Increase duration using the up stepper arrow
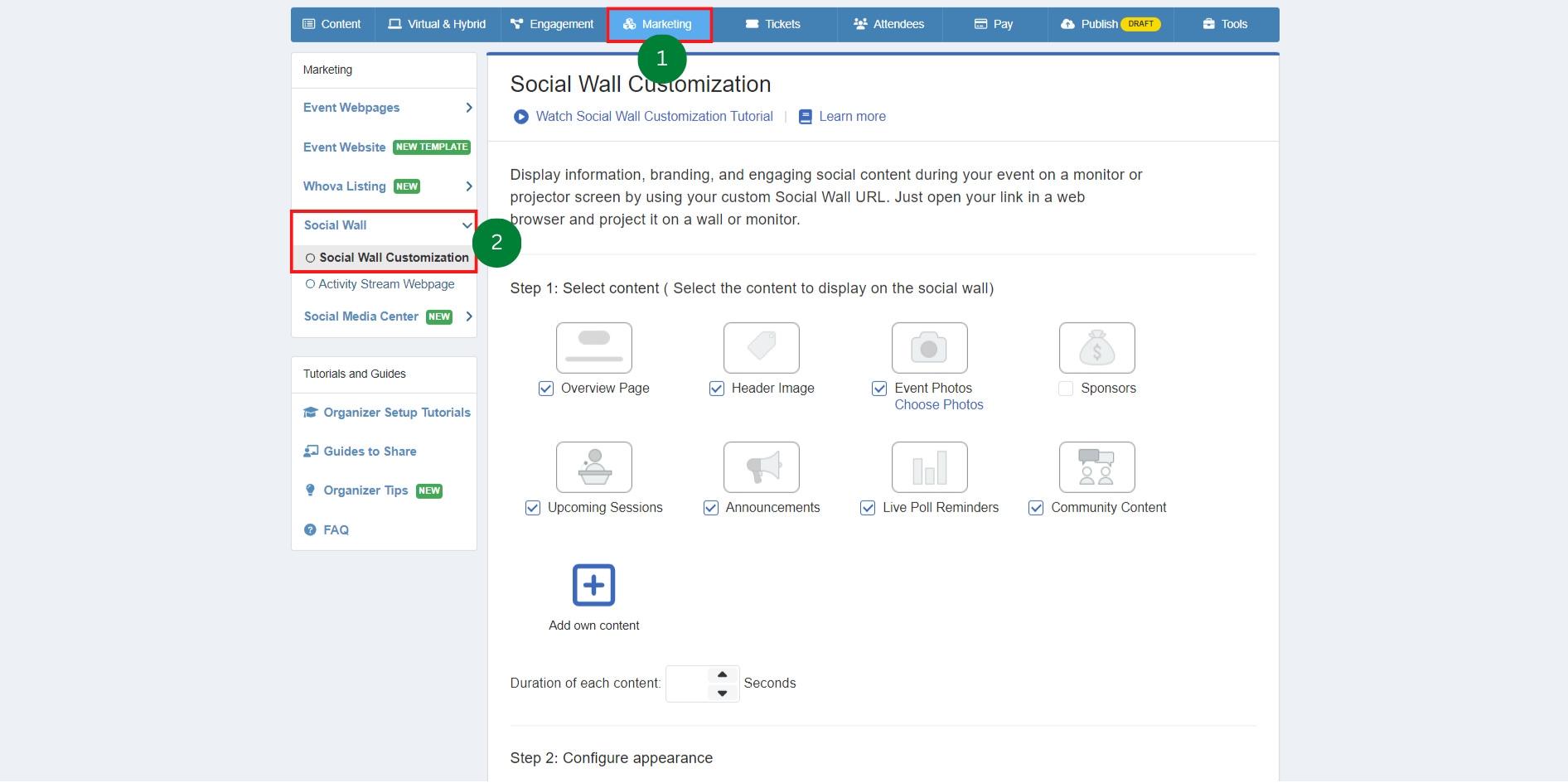 pyautogui.click(x=721, y=674)
